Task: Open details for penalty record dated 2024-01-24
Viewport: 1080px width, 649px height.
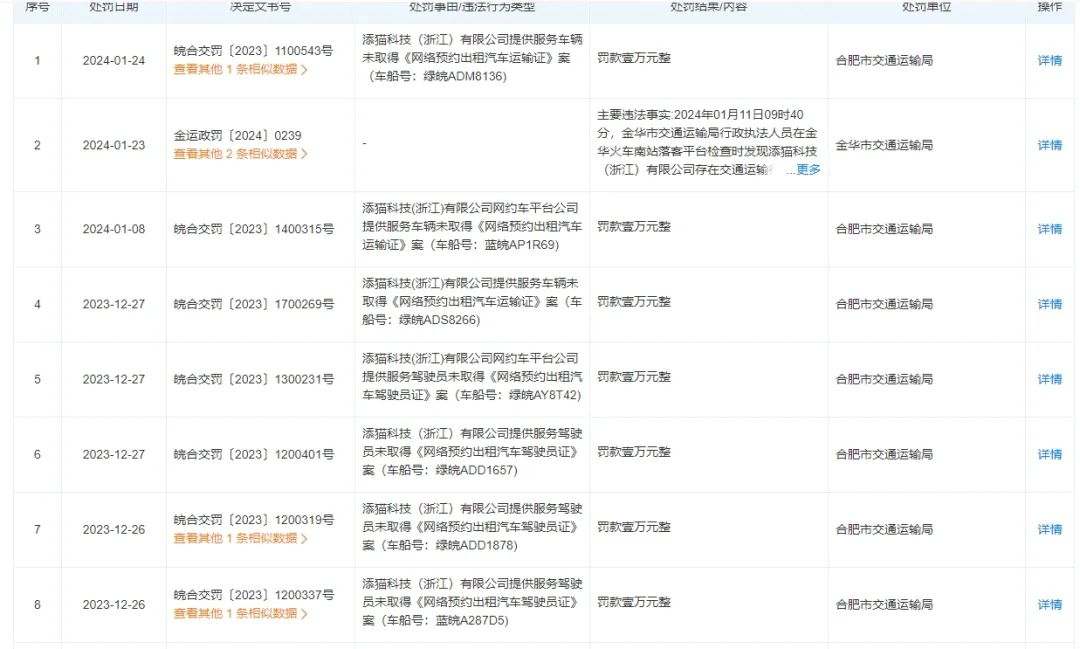Action: 1048,60
